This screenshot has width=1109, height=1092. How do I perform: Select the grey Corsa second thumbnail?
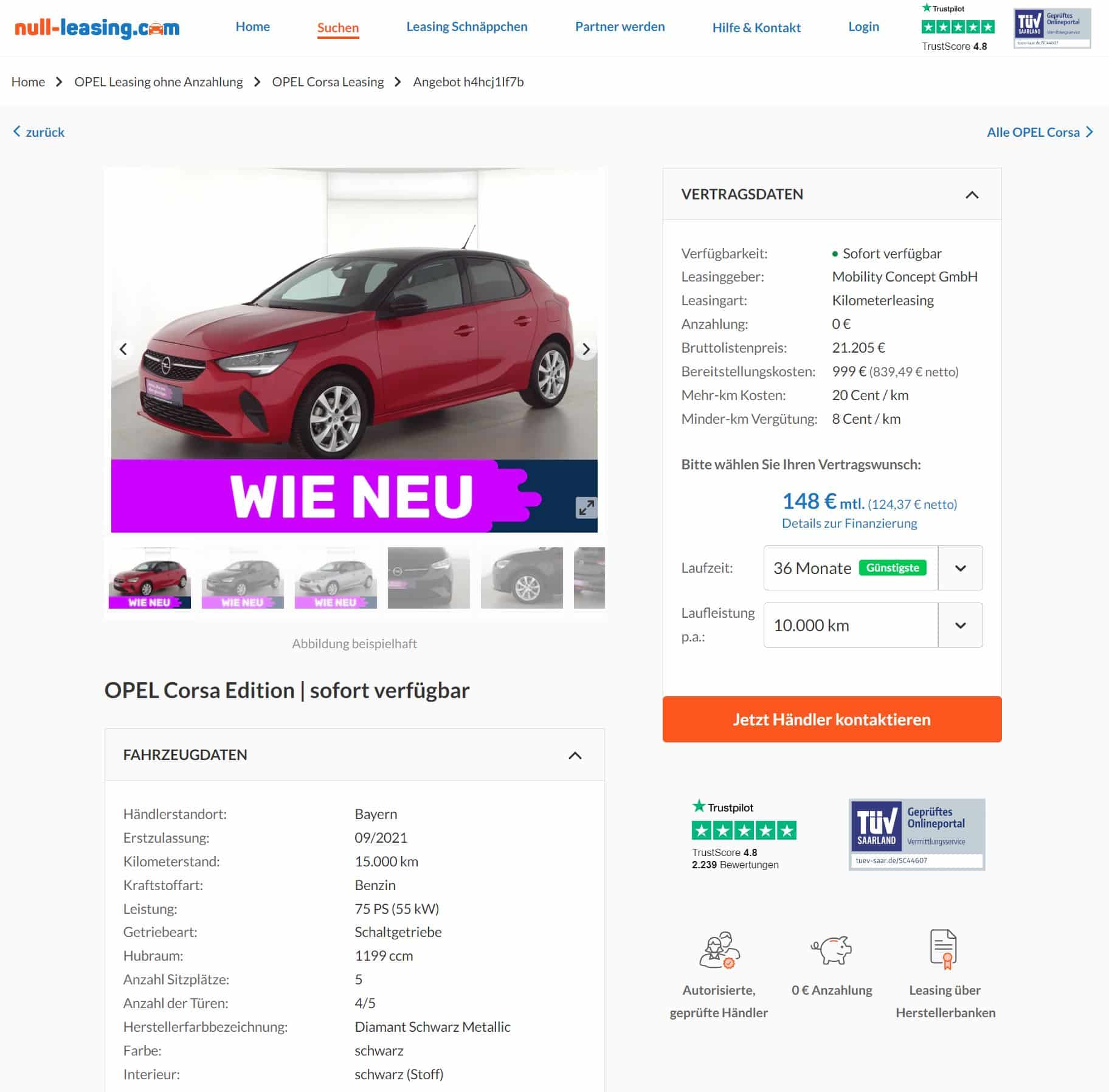point(243,578)
